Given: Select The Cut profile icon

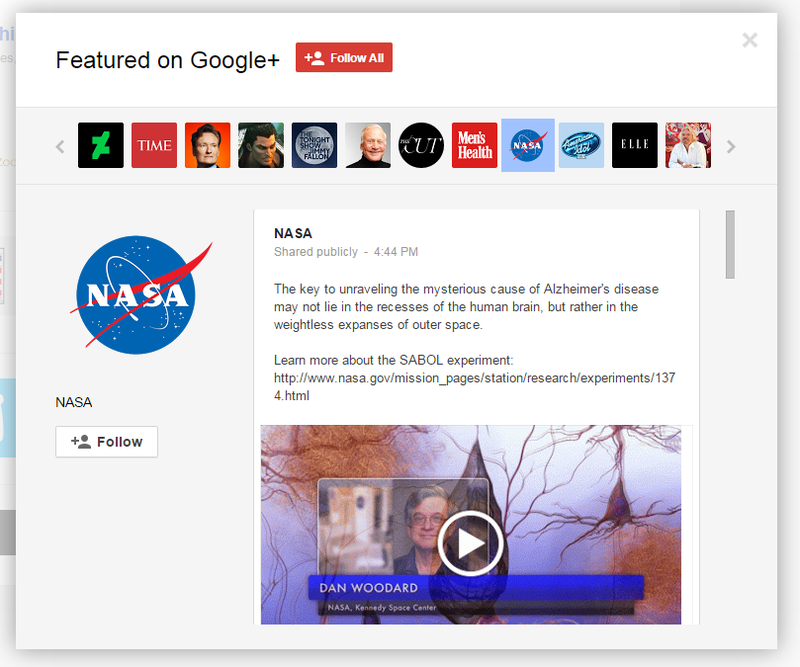Looking at the screenshot, I should coord(421,145).
